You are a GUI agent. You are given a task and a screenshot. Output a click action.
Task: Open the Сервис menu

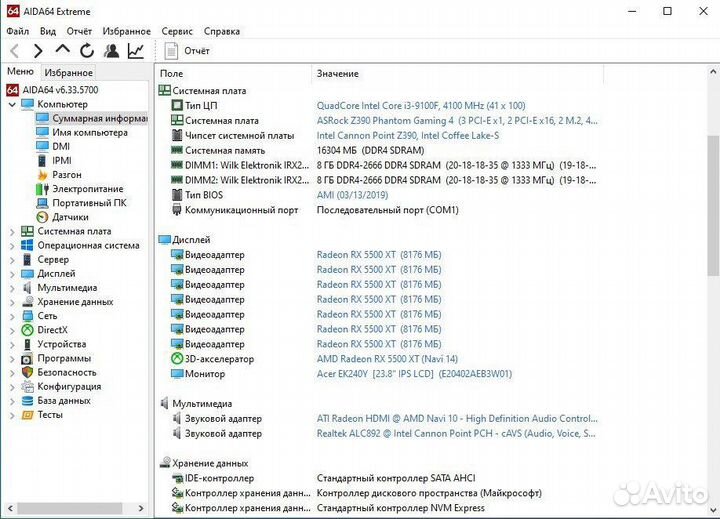point(177,31)
